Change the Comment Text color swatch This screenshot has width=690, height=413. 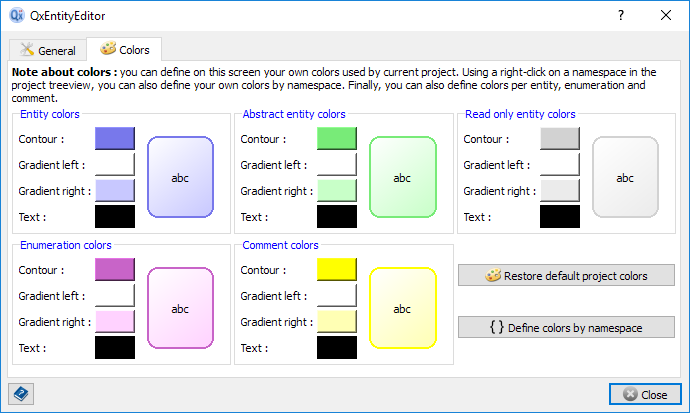tap(337, 348)
